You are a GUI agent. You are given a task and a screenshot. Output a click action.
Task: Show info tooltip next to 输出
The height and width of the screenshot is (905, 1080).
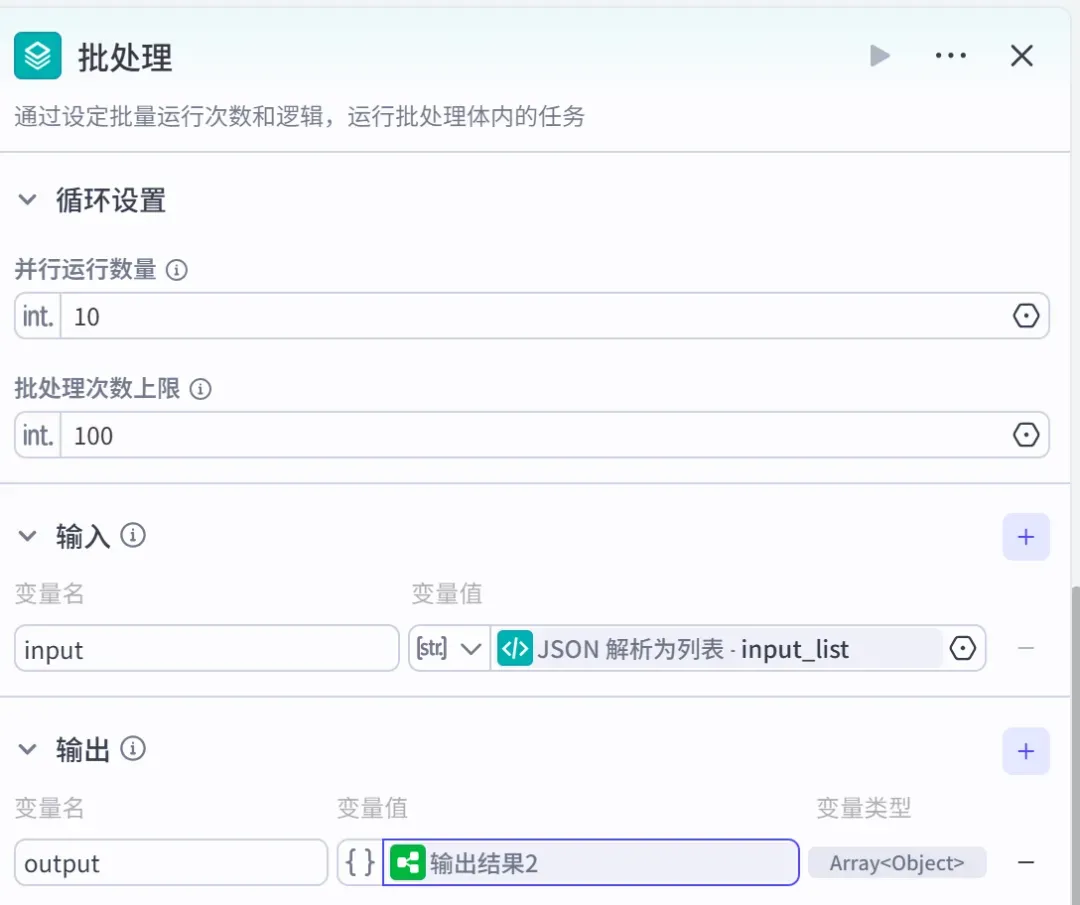(x=133, y=749)
